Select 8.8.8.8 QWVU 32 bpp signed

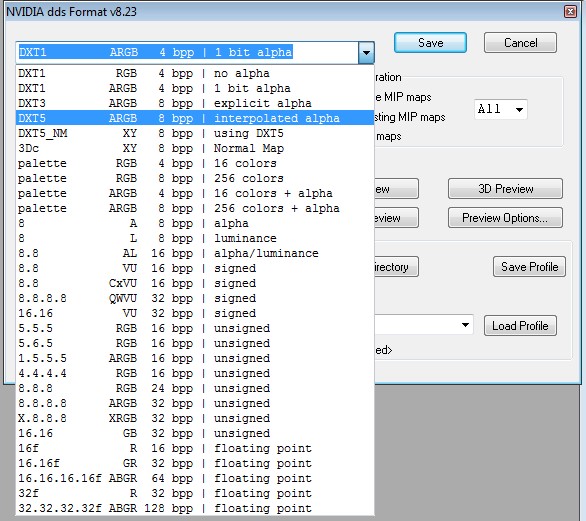tap(195, 298)
